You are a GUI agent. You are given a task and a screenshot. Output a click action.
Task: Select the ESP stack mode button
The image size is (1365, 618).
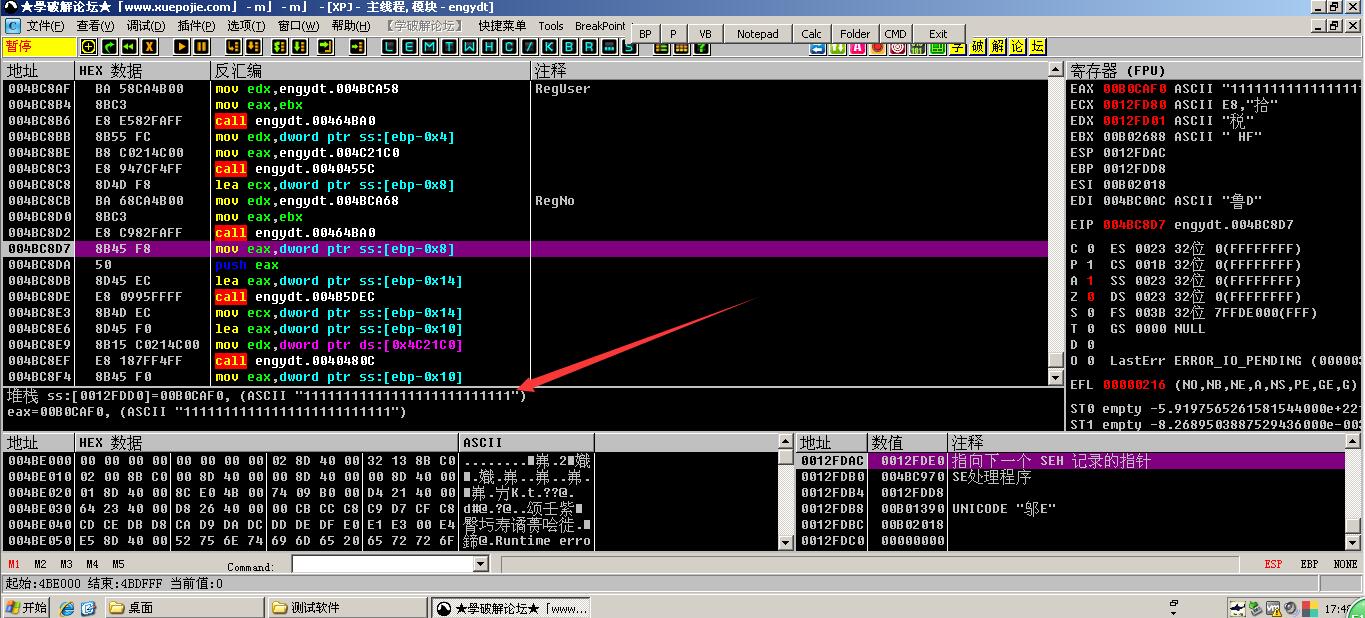click(x=1273, y=564)
